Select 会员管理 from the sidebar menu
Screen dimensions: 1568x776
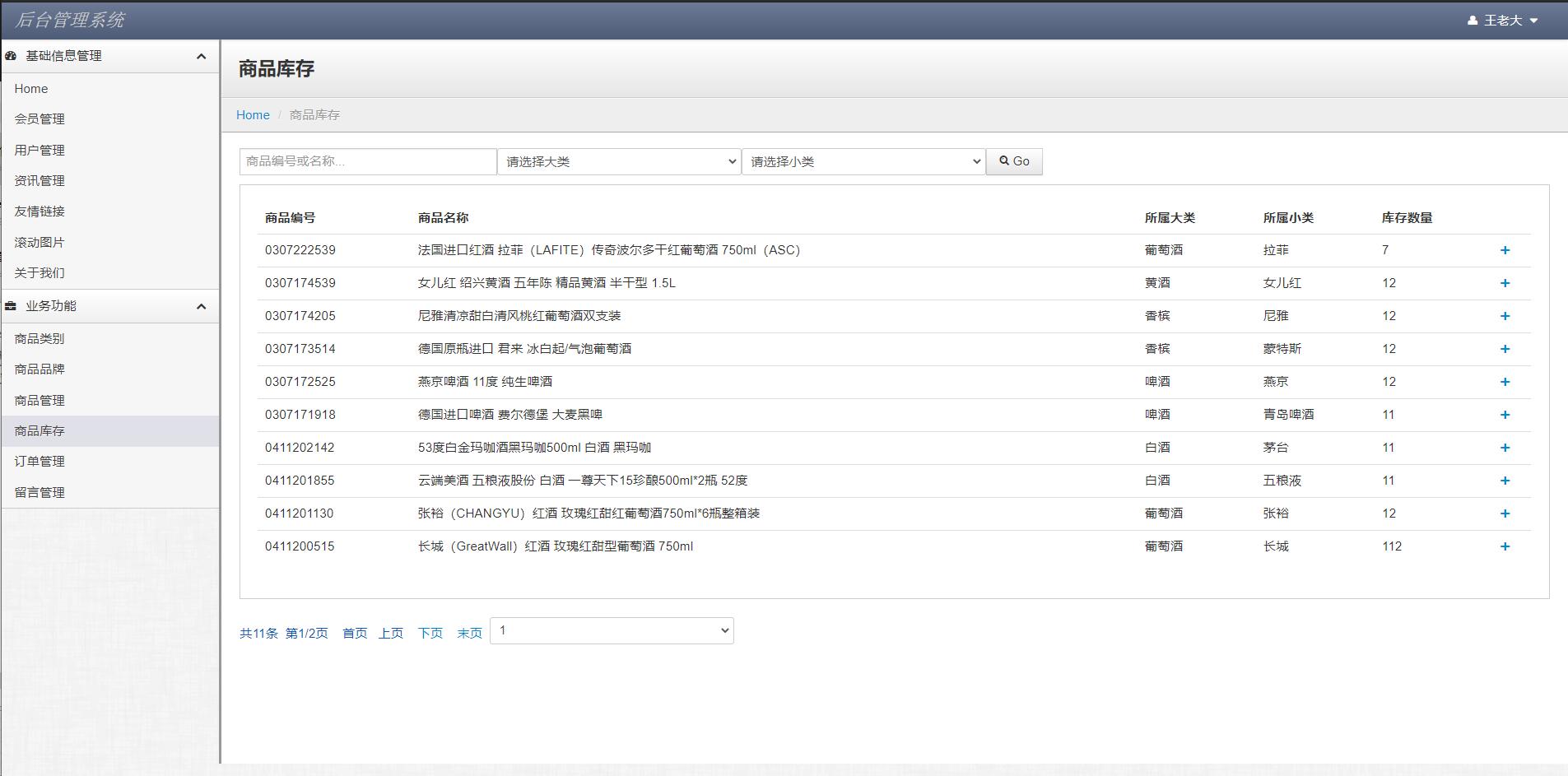point(39,118)
